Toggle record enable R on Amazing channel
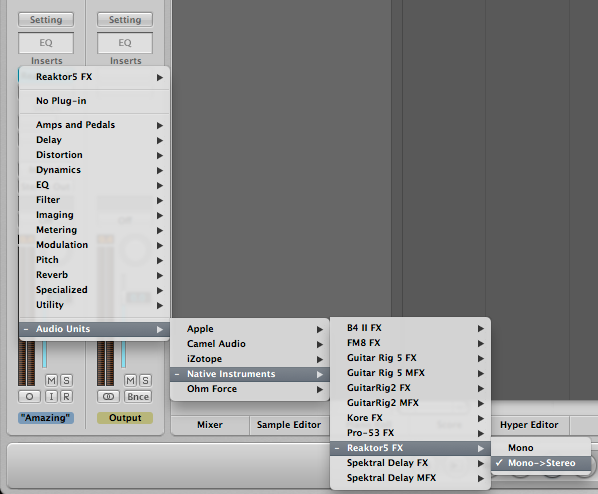 (66, 397)
